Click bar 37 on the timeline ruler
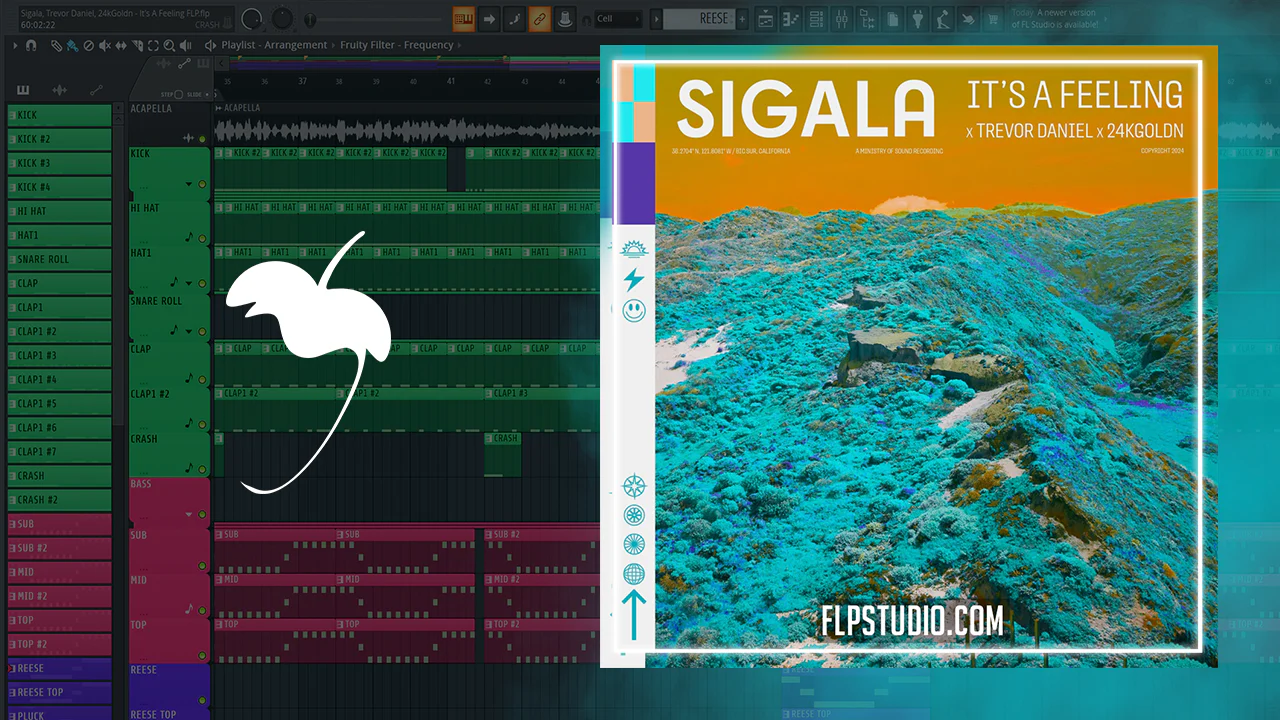This screenshot has height=720, width=1280. click(302, 81)
